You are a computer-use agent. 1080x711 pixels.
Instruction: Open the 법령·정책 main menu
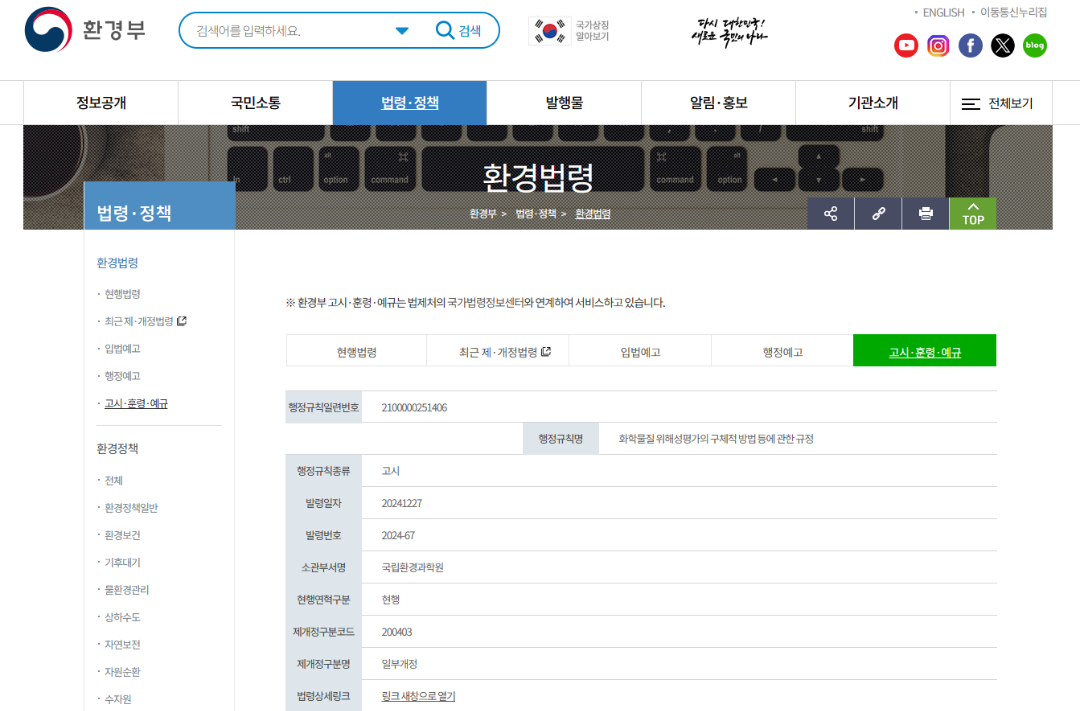tap(410, 103)
